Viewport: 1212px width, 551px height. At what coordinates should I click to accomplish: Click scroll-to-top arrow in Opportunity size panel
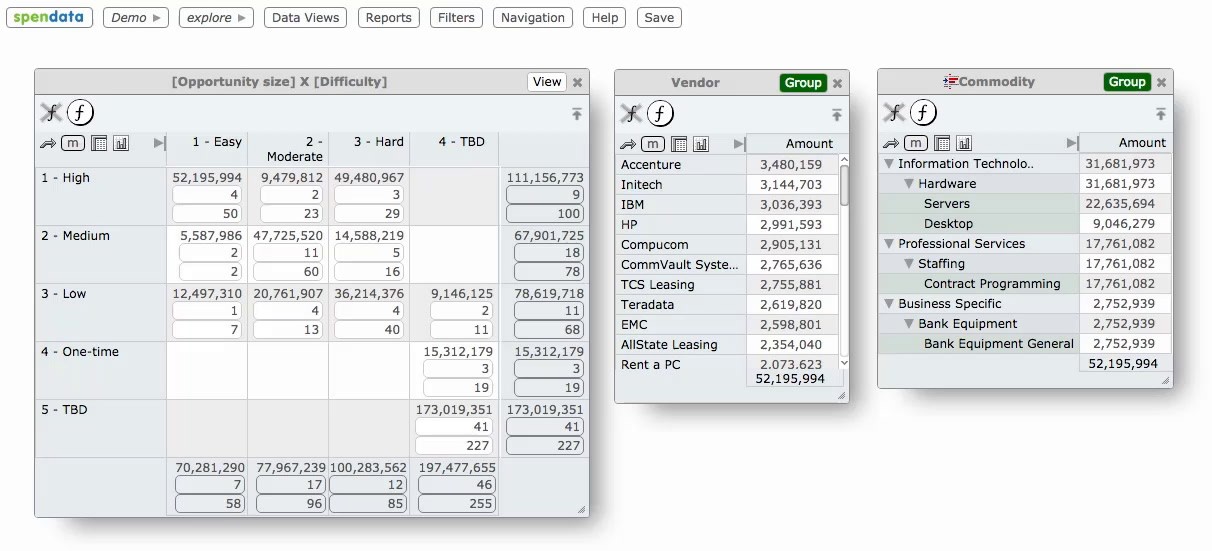pos(577,114)
